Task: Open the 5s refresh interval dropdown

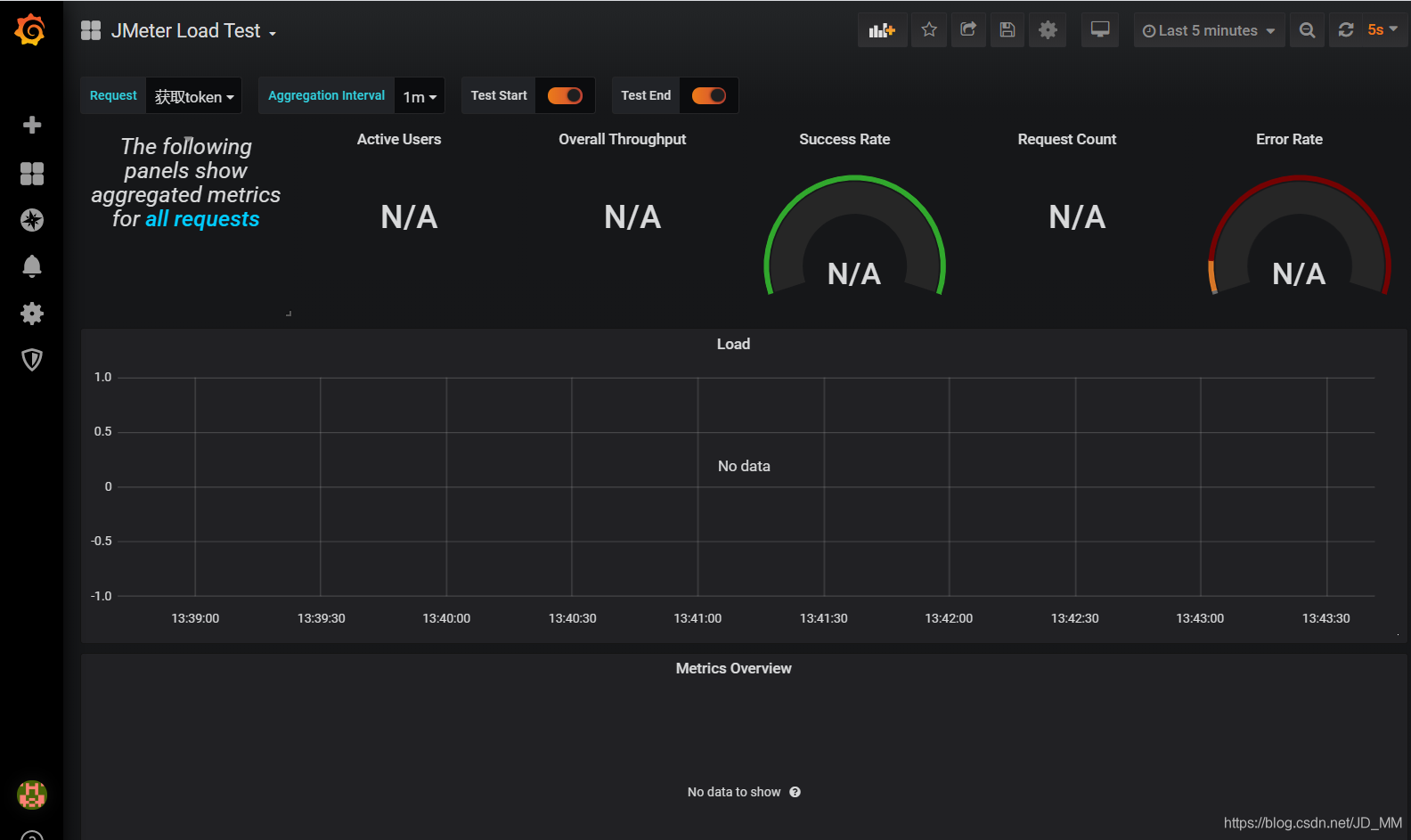Action: coord(1383,30)
